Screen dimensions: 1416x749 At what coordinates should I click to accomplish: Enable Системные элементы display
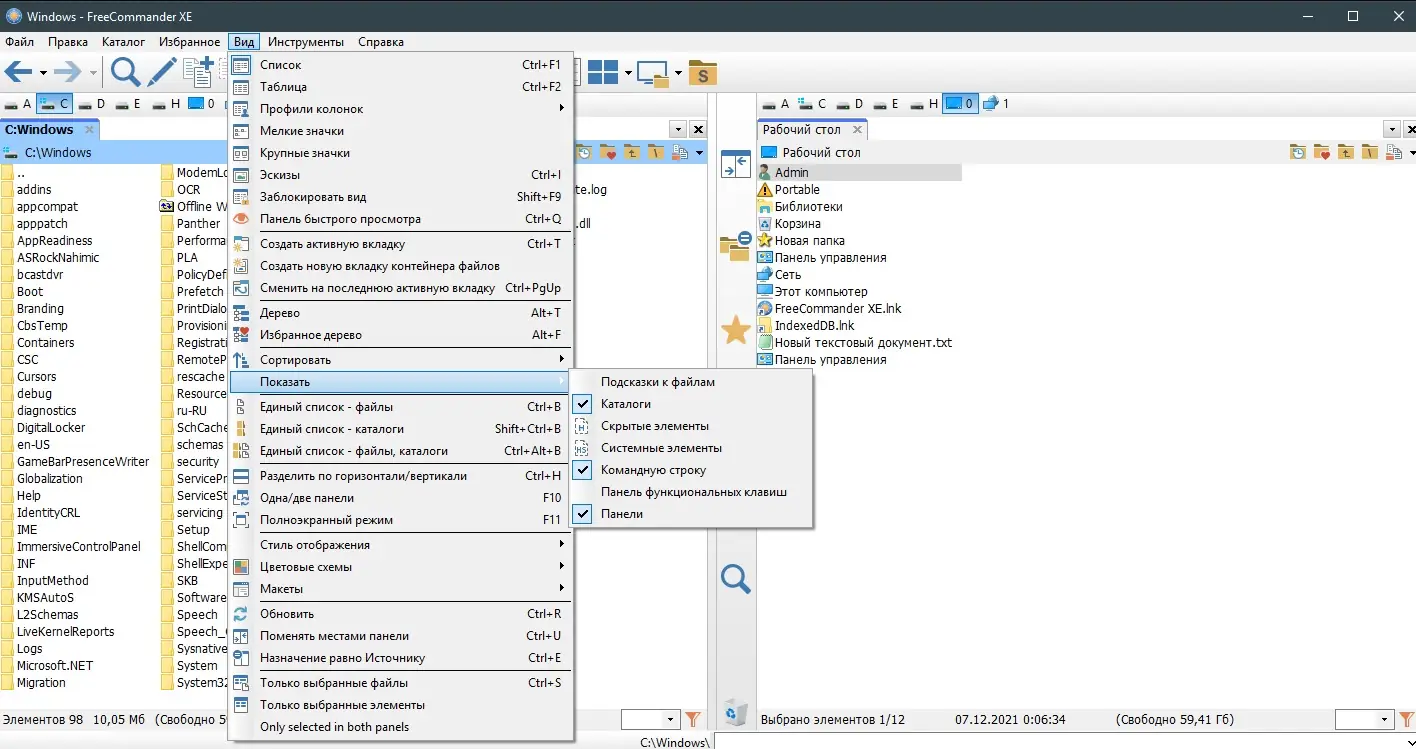[x=691, y=448]
